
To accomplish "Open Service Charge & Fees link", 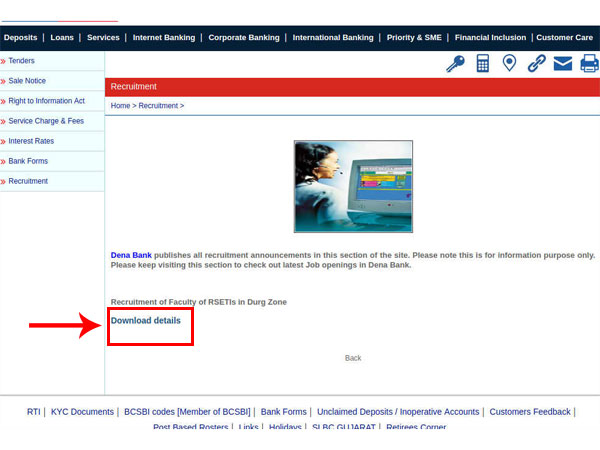I will click(x=46, y=121).
